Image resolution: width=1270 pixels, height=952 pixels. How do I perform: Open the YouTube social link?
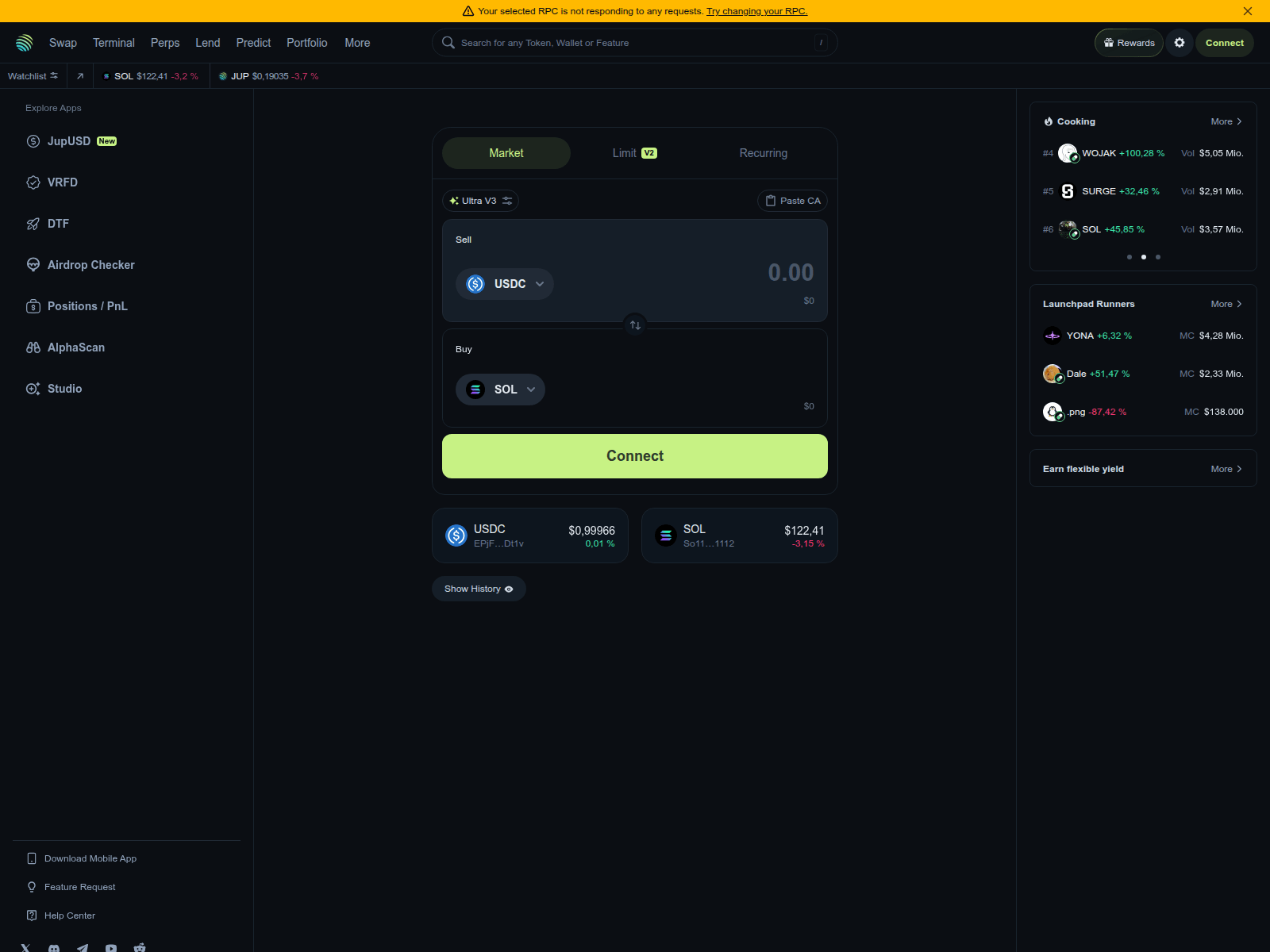point(111,948)
